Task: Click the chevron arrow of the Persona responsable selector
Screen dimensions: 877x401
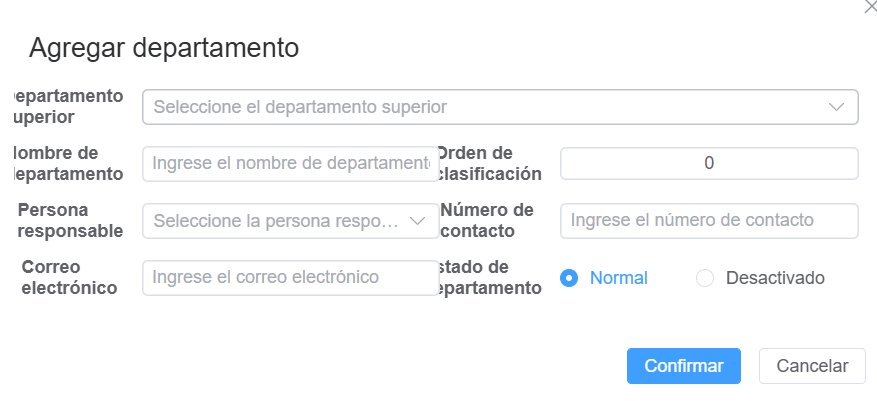Action: coord(418,221)
